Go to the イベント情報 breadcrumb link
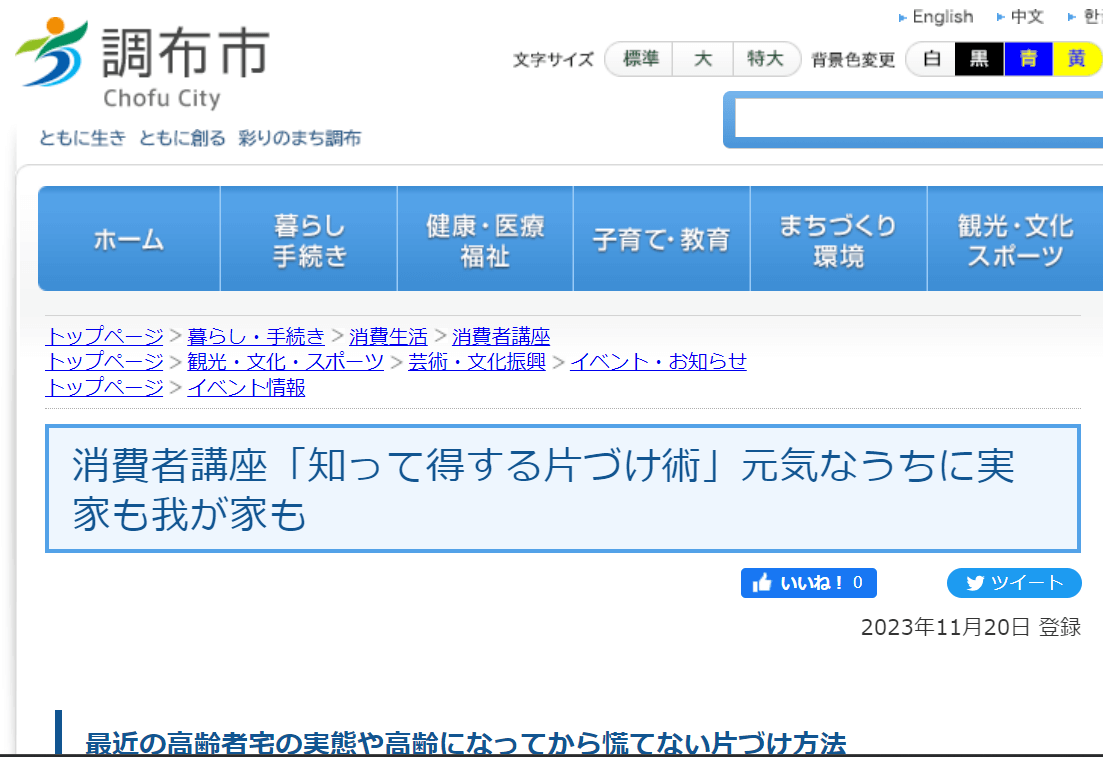This screenshot has width=1103, height=757. [246, 387]
